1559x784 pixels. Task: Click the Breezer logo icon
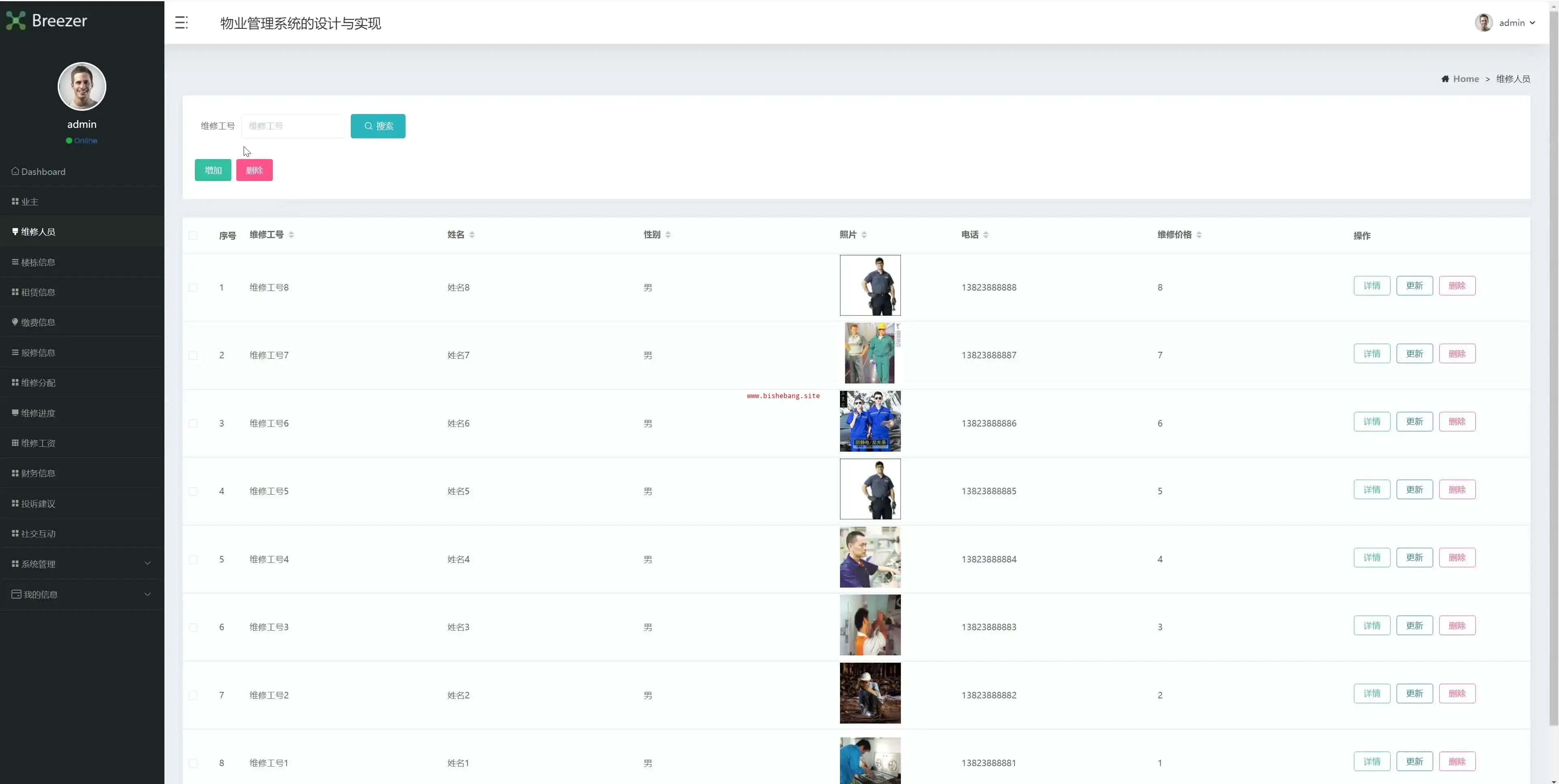point(16,21)
